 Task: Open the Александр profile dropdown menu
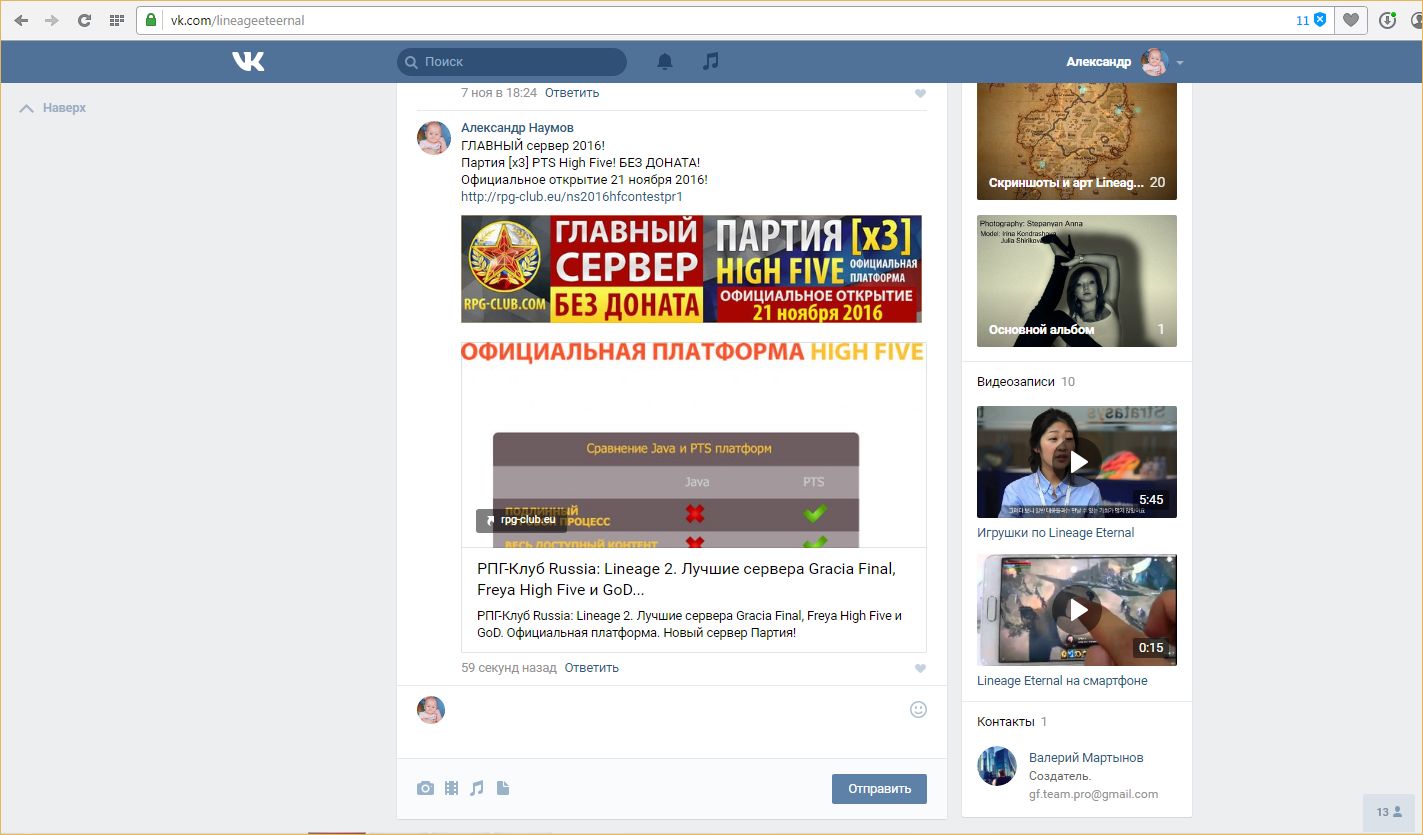pyautogui.click(x=1180, y=62)
